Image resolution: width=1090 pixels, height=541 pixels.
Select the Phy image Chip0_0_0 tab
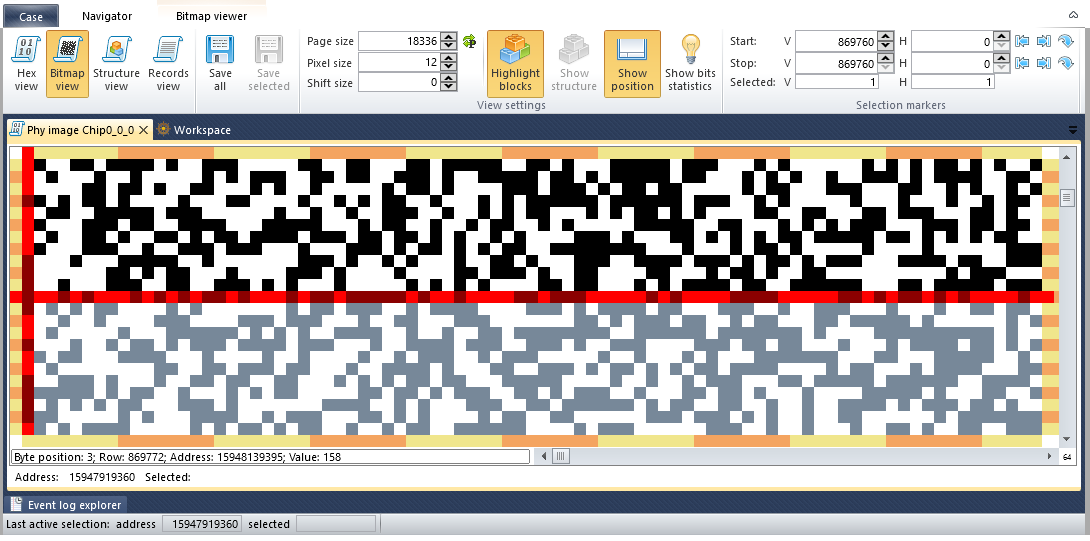tap(80, 130)
